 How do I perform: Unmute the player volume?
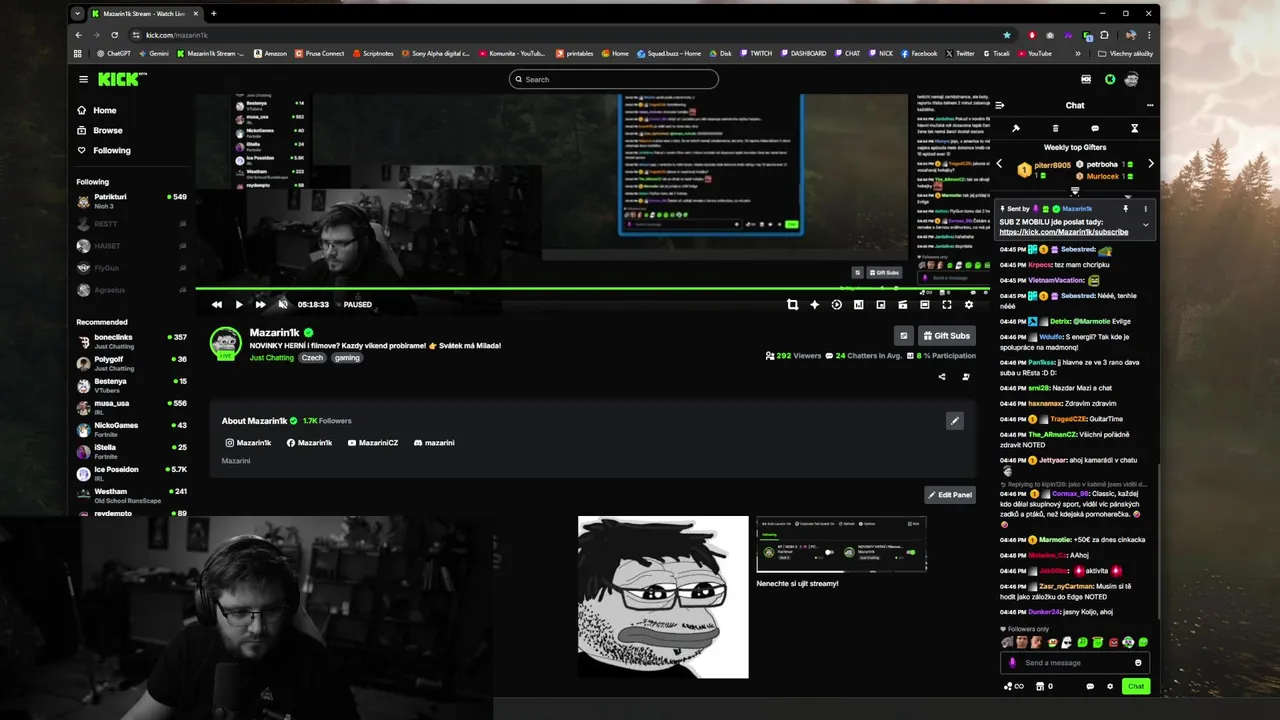283,304
